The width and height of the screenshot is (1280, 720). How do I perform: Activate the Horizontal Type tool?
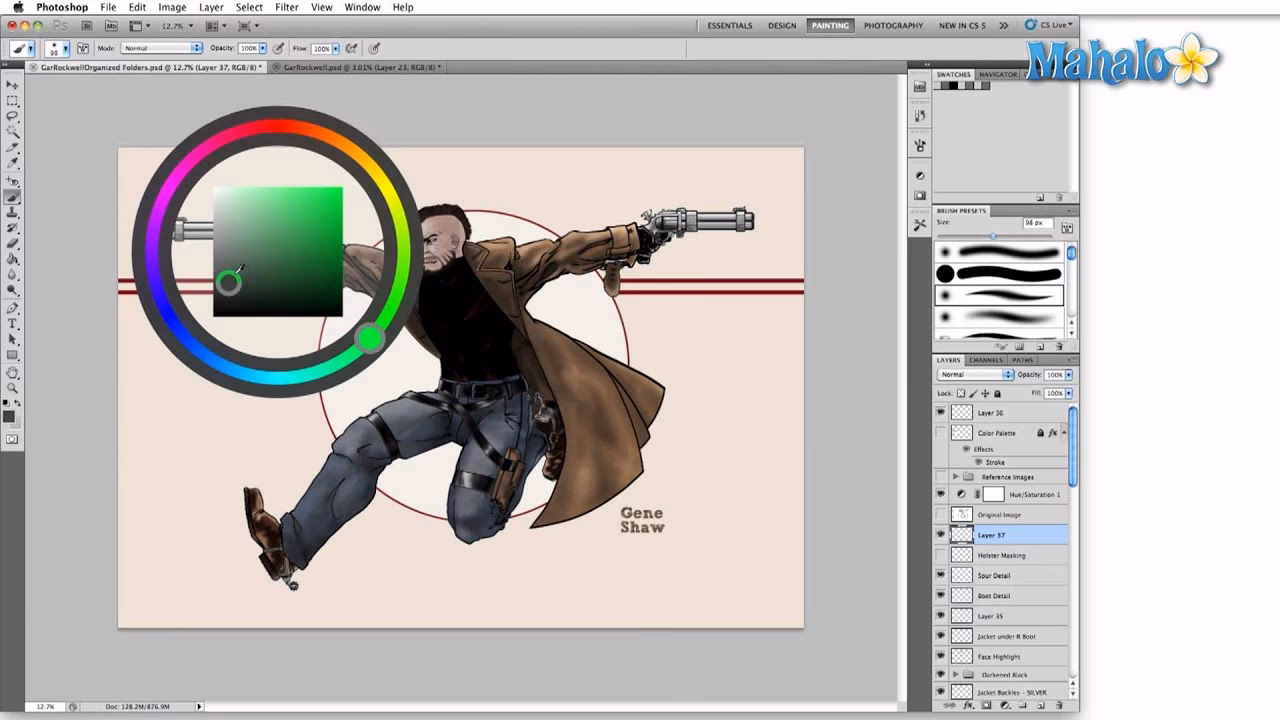[x=13, y=324]
